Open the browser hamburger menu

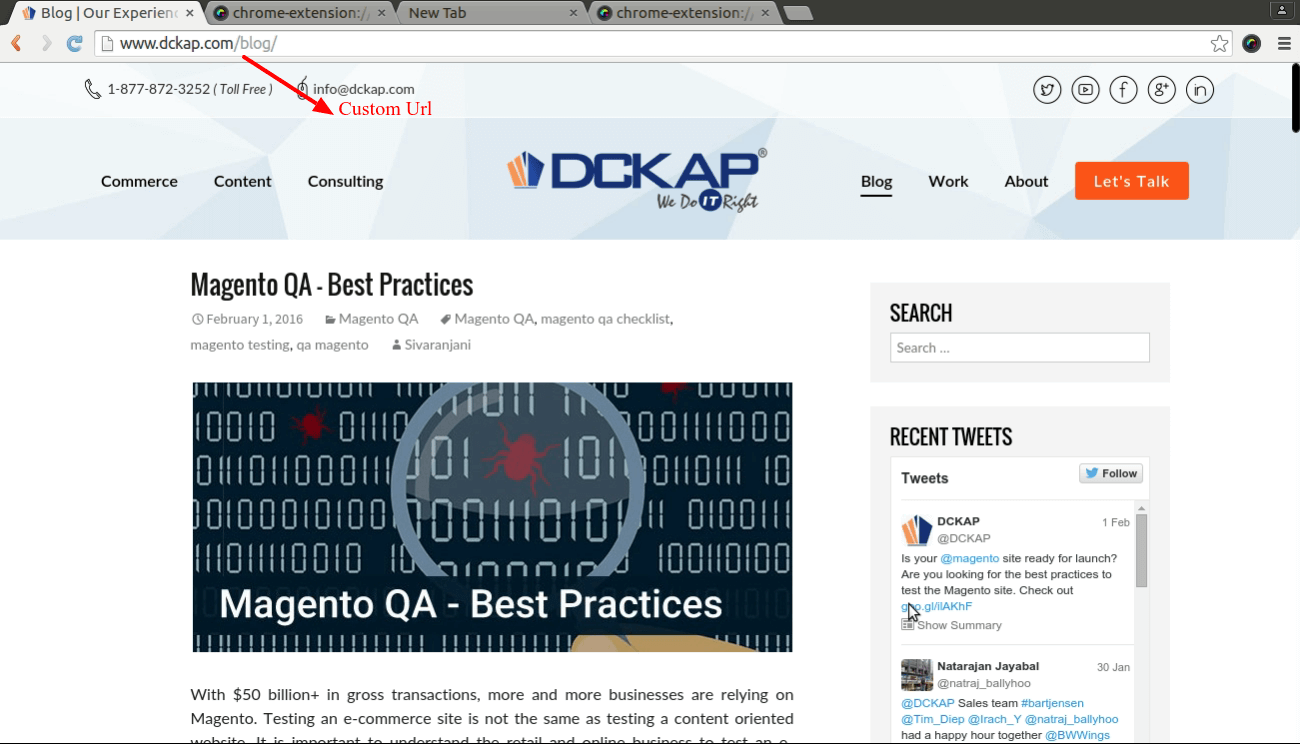click(x=1284, y=43)
